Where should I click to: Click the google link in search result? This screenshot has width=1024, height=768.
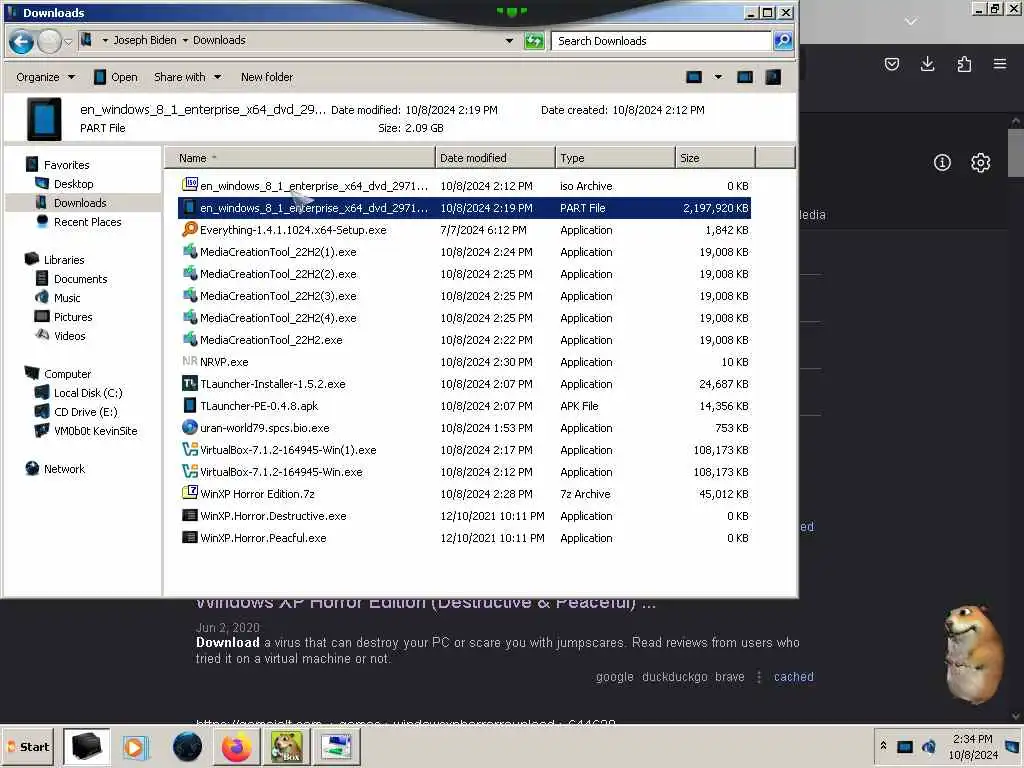[615, 677]
